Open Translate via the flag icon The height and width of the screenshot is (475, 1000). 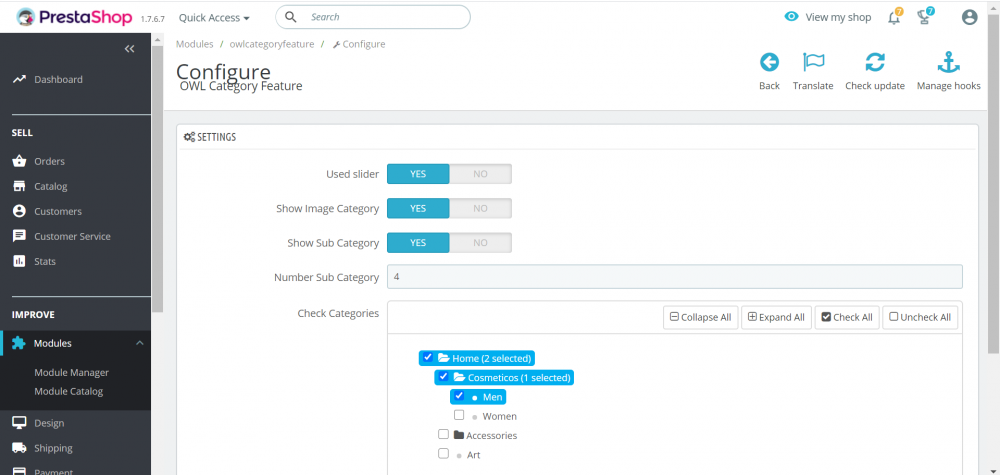(813, 62)
